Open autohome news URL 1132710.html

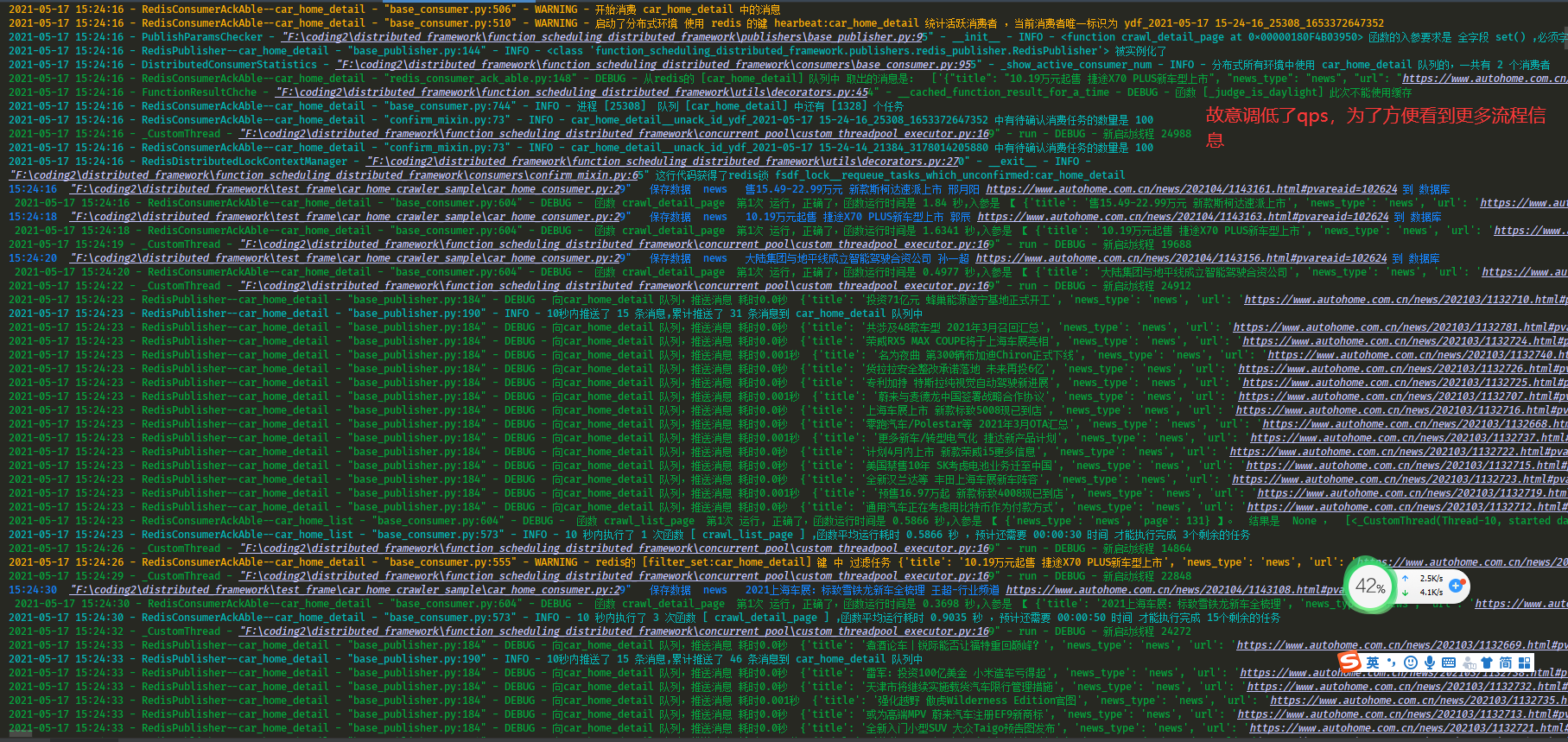(1406, 300)
